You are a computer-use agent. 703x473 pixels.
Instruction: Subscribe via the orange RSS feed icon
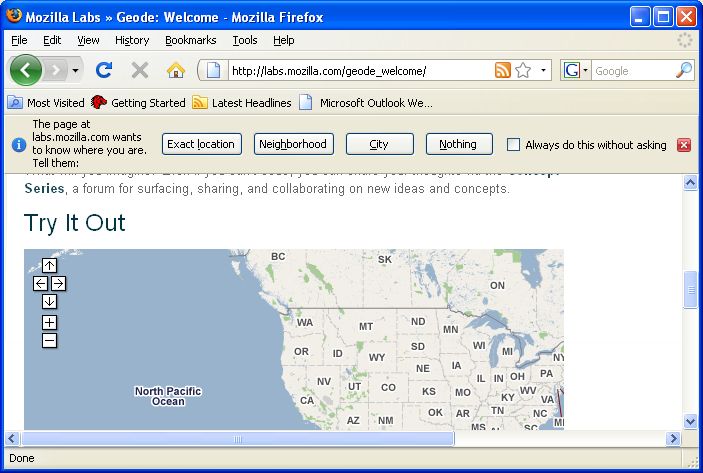[503, 70]
